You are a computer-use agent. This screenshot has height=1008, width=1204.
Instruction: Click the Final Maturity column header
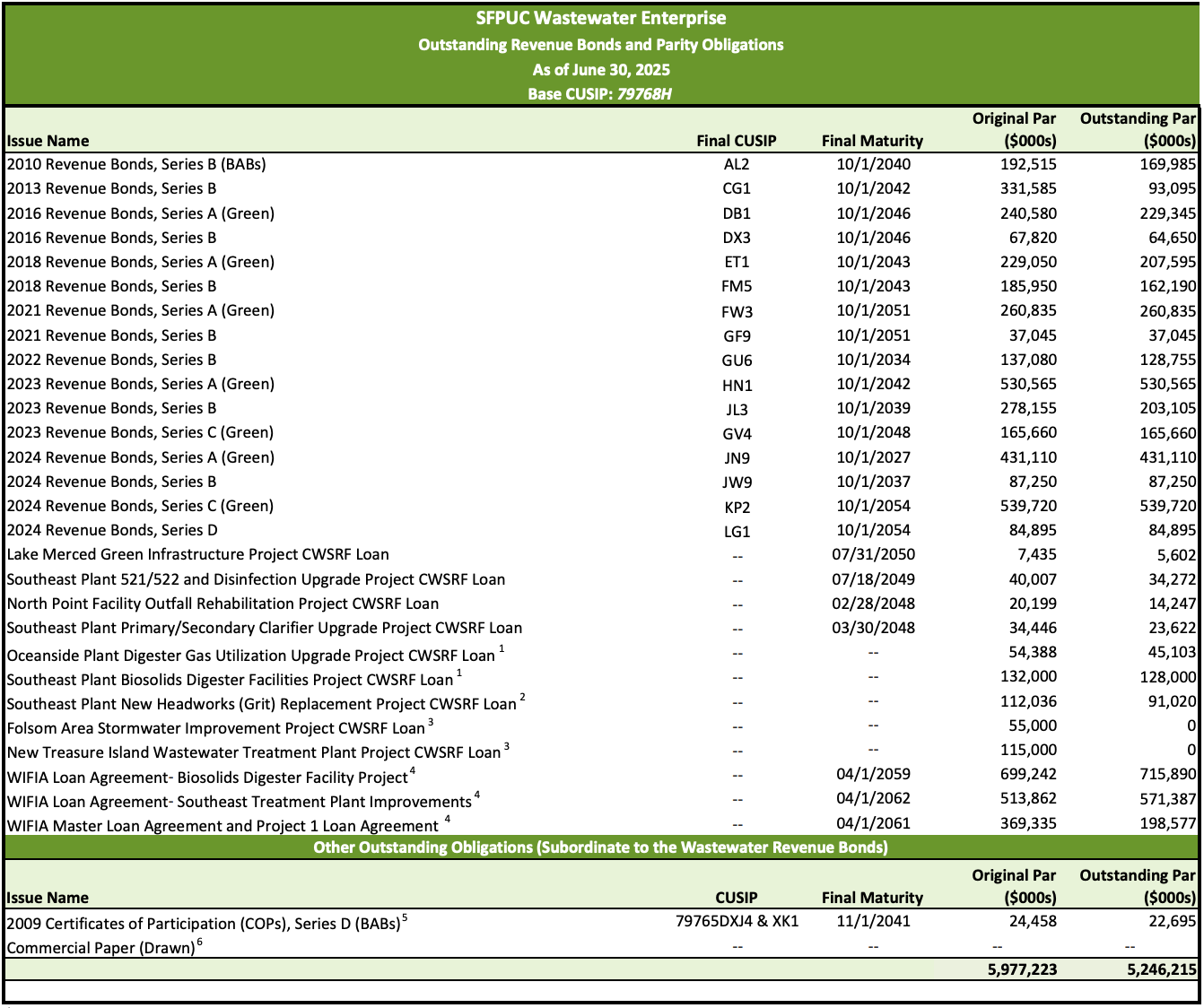(871, 140)
